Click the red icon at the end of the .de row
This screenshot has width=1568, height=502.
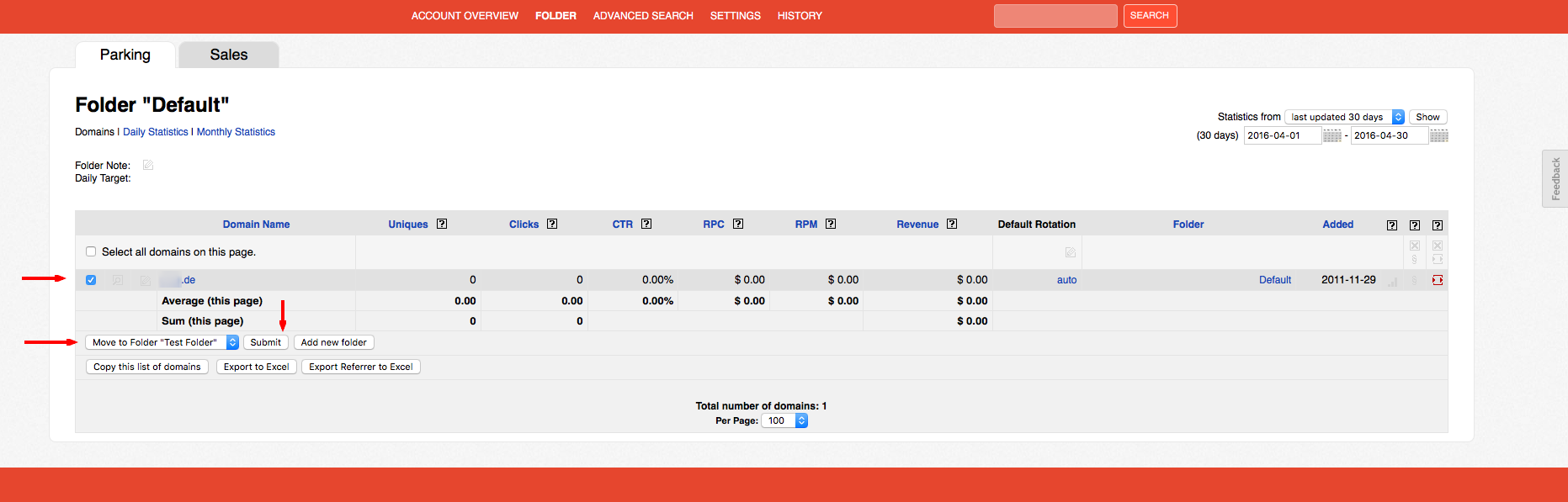click(1438, 280)
